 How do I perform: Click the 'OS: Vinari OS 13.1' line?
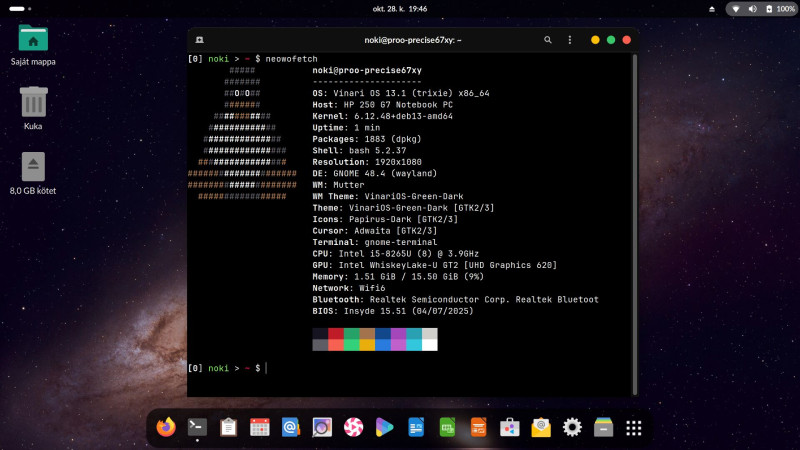tap(401, 93)
